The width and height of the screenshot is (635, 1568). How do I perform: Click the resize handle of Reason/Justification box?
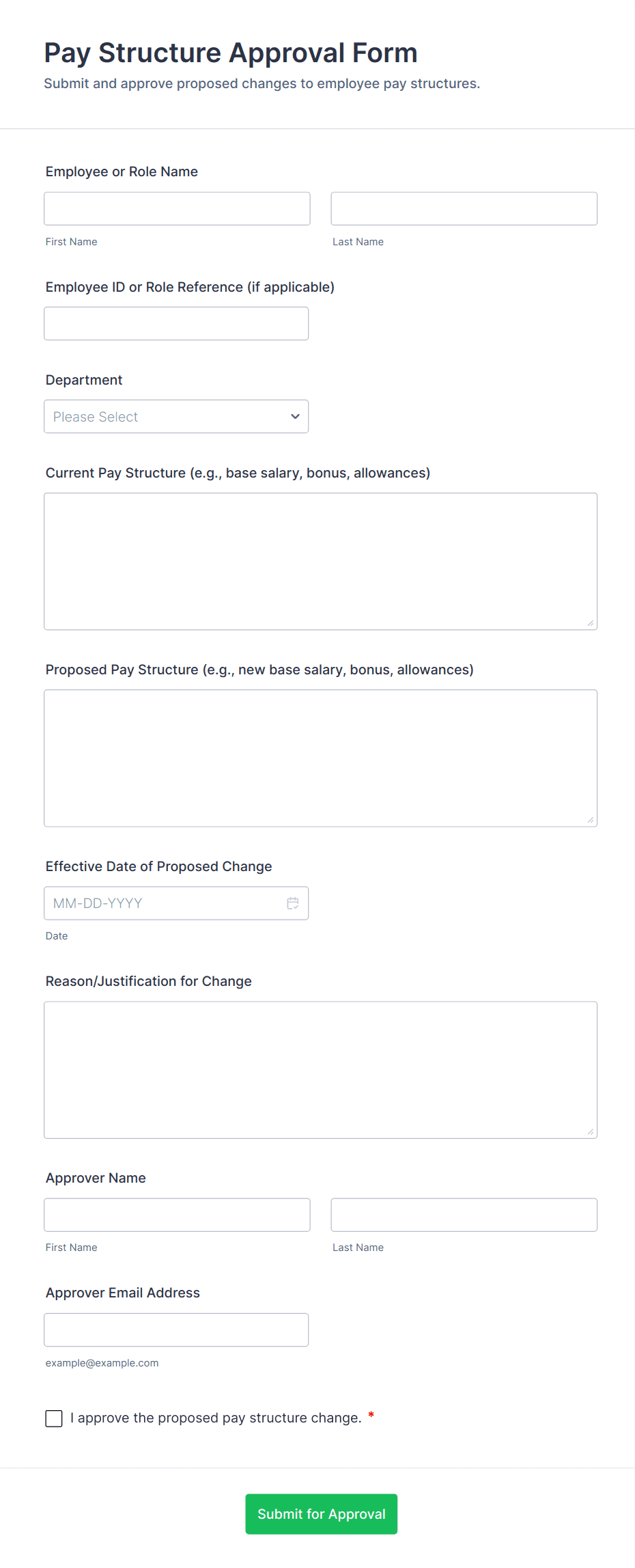click(590, 1131)
